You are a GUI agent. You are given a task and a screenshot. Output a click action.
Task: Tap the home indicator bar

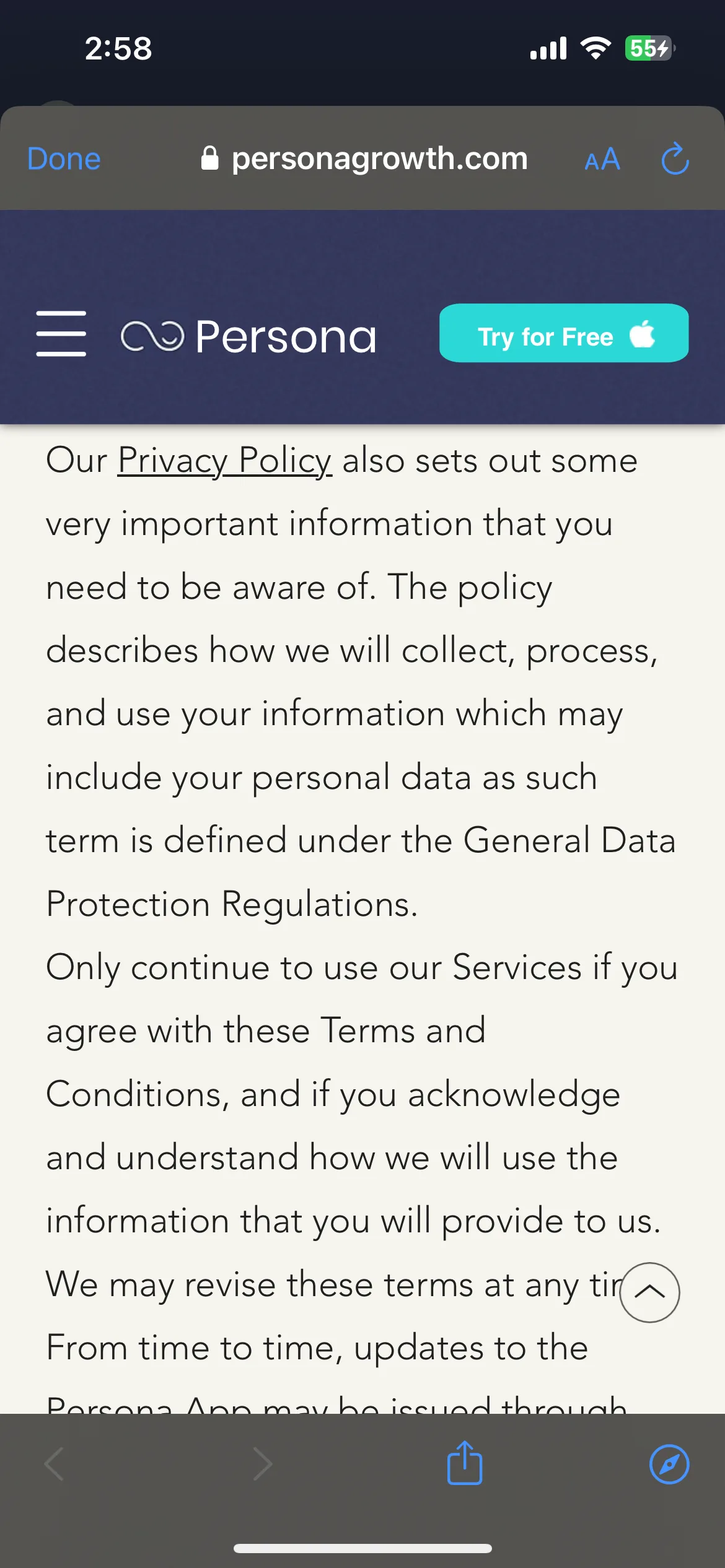click(x=362, y=1548)
